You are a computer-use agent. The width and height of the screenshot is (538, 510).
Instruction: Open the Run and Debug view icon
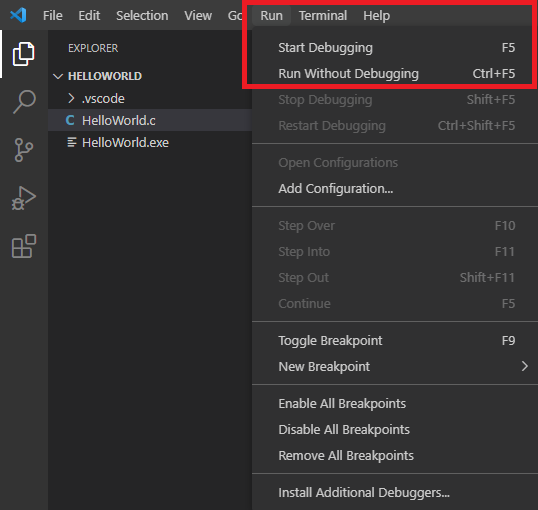[23, 198]
